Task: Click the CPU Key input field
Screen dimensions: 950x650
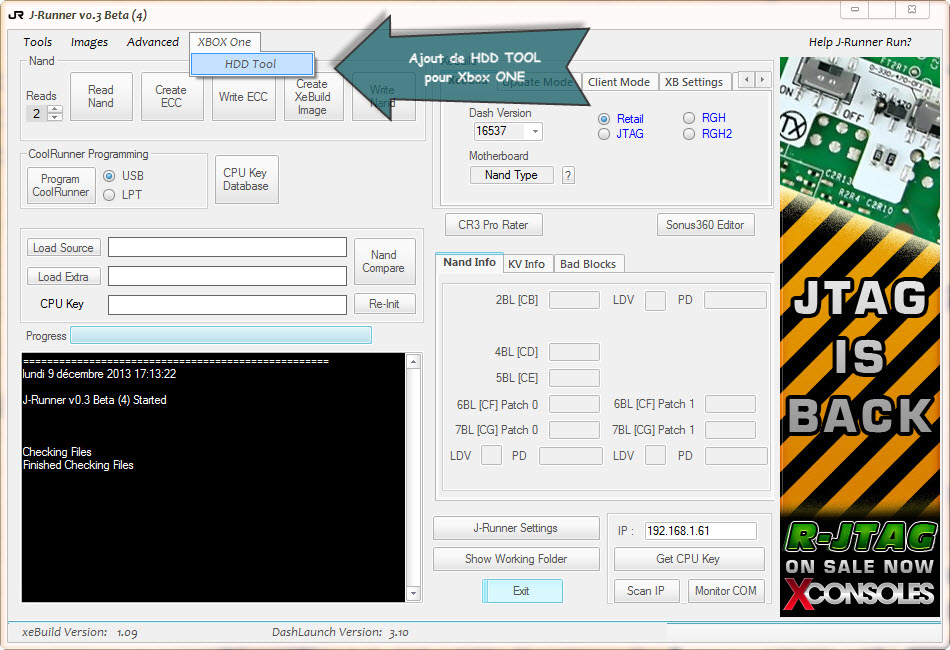Action: click(227, 305)
